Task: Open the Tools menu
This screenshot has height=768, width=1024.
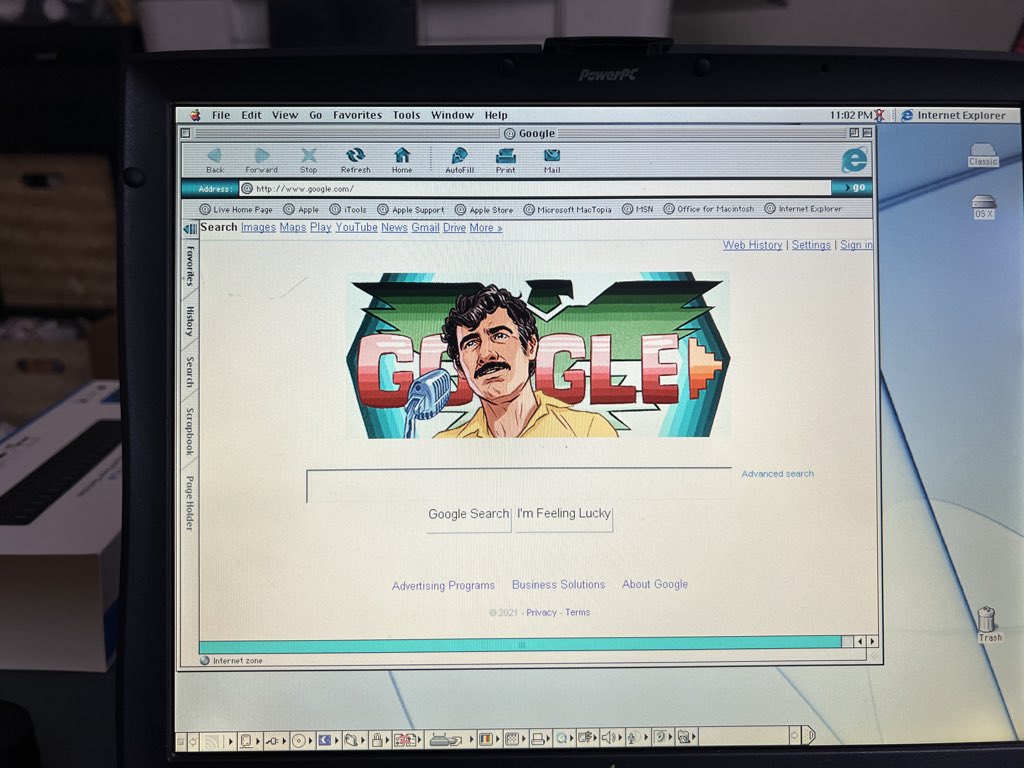Action: (406, 115)
